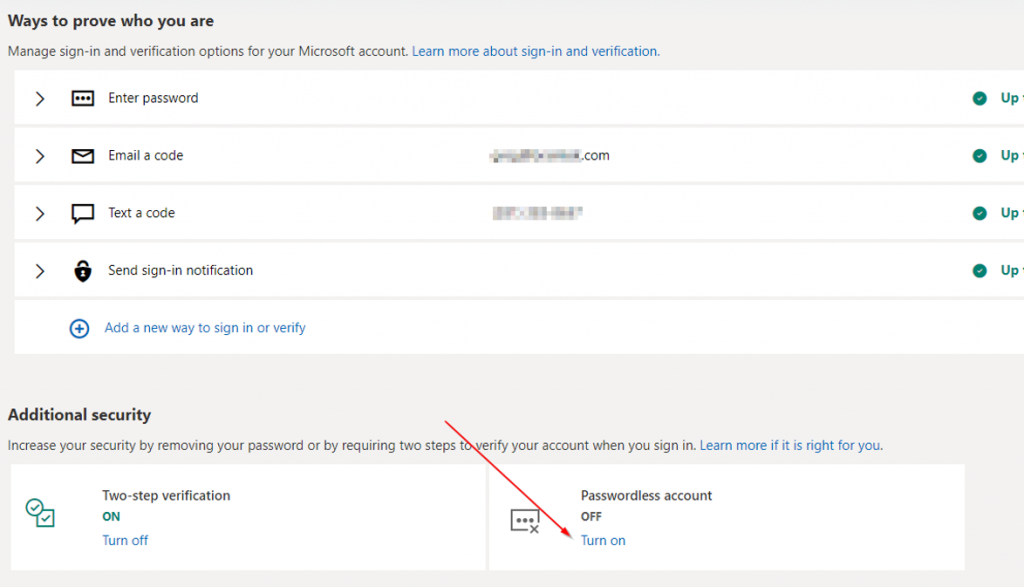The height and width of the screenshot is (587, 1024).
Task: Click the green check status on sign-in notification row
Action: 979,271
